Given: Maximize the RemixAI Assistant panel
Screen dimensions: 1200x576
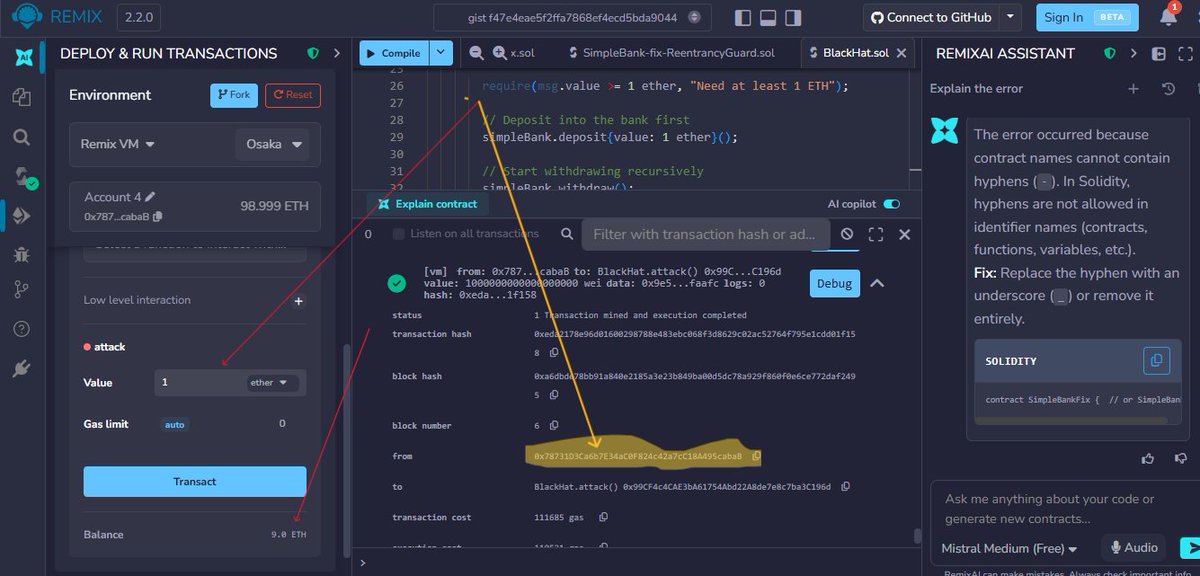Looking at the screenshot, I should [x=1184, y=53].
